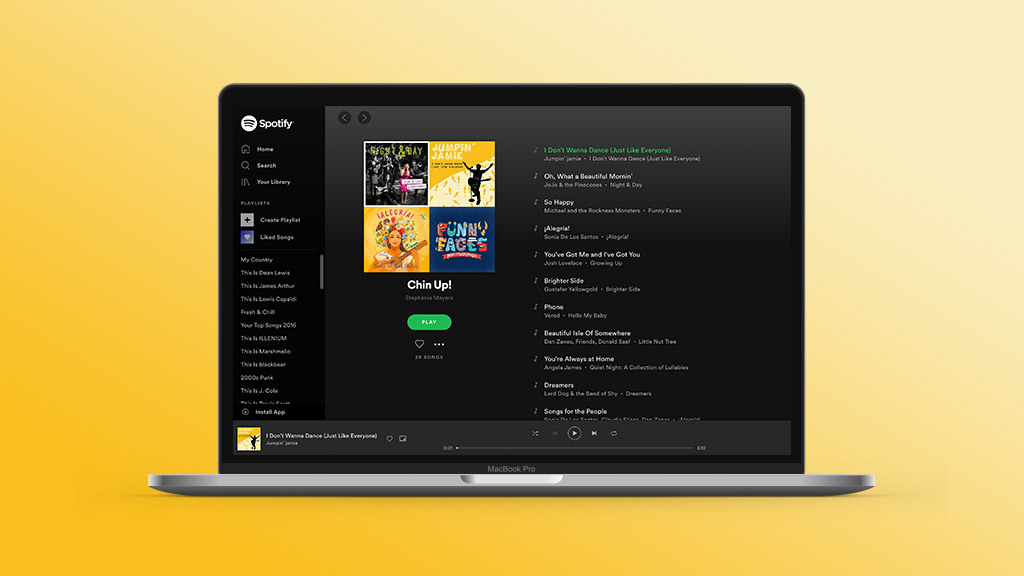Image resolution: width=1024 pixels, height=576 pixels.
Task: Open the three-dot menu under the Play button
Action: (x=439, y=344)
